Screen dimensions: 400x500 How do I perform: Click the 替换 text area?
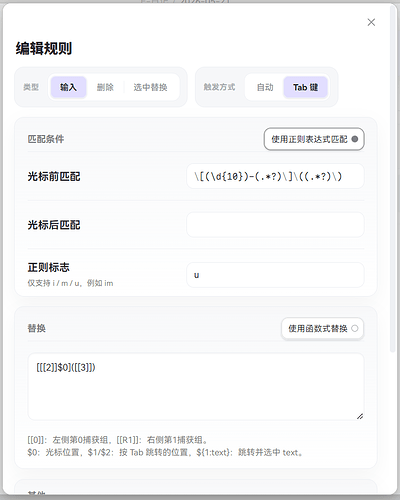(x=196, y=387)
